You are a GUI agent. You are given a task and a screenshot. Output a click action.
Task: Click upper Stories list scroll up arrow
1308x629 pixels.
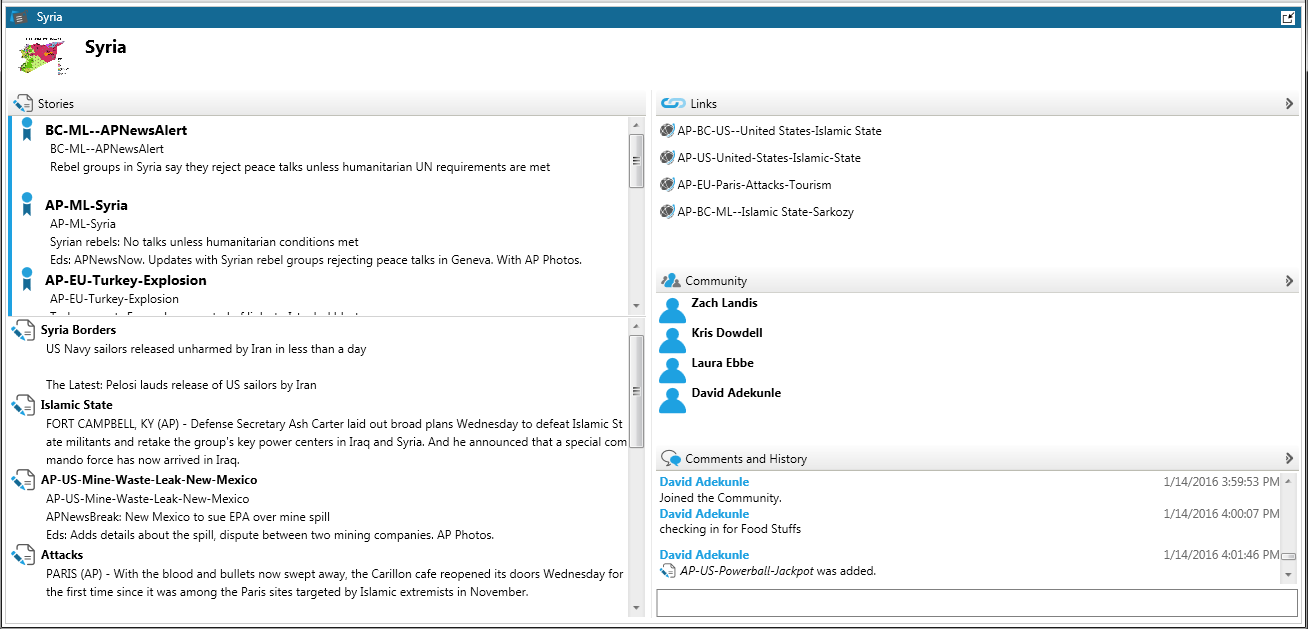(636, 125)
